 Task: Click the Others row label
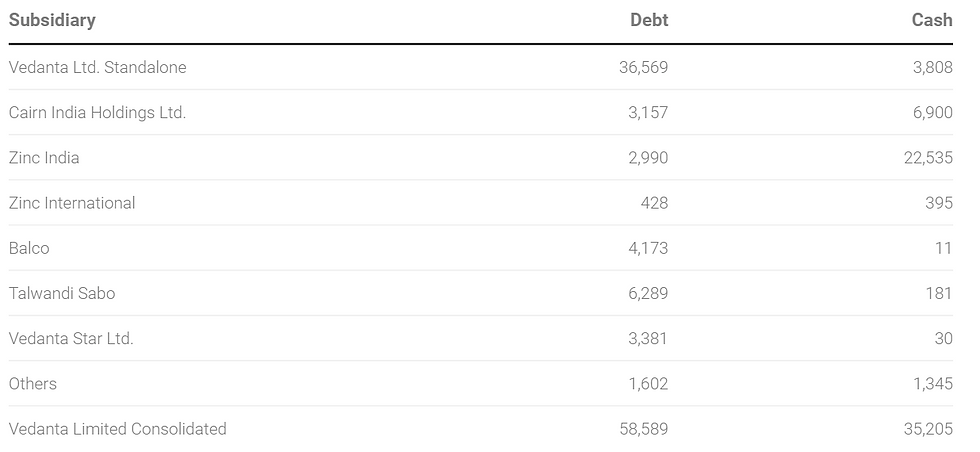pos(33,383)
